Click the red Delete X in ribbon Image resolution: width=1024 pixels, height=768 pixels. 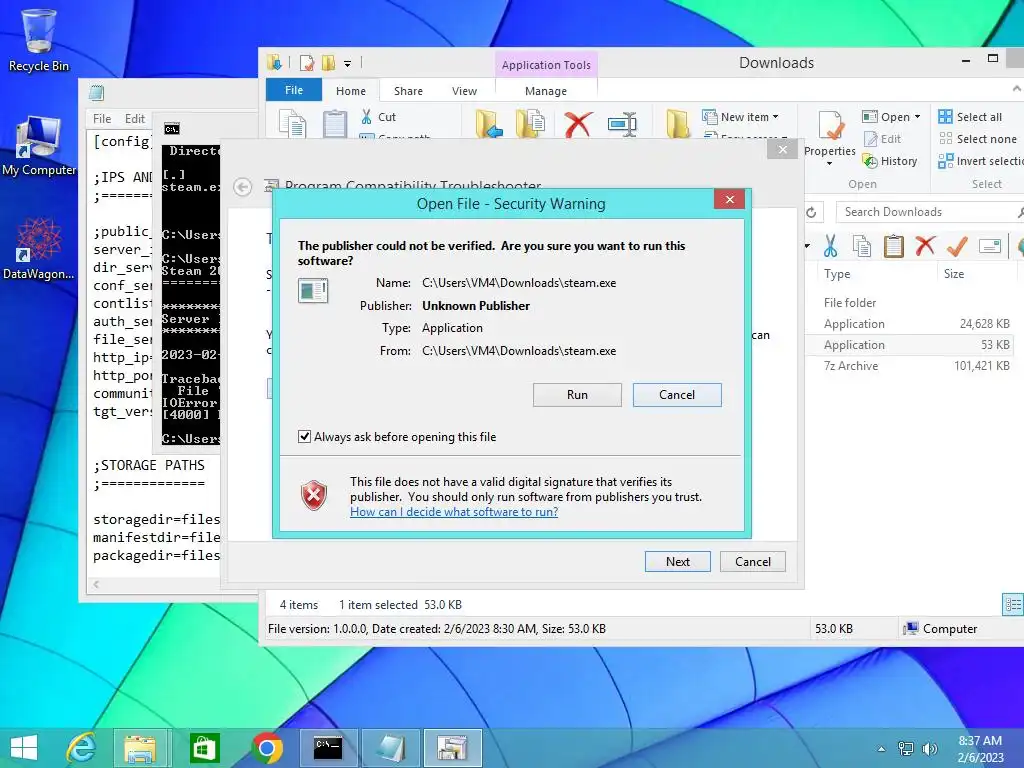[579, 124]
